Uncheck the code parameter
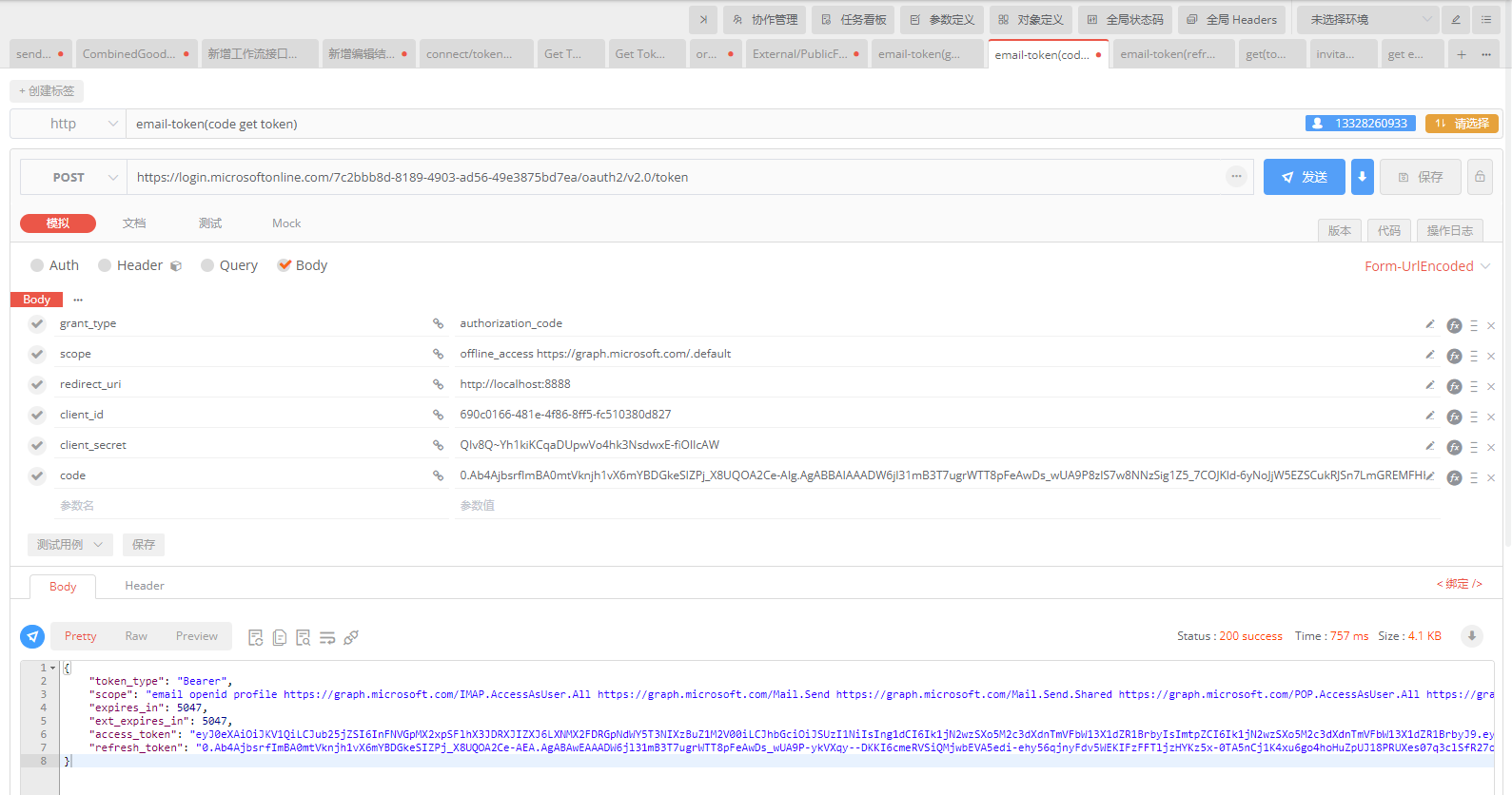The image size is (1512, 795). 37,475
